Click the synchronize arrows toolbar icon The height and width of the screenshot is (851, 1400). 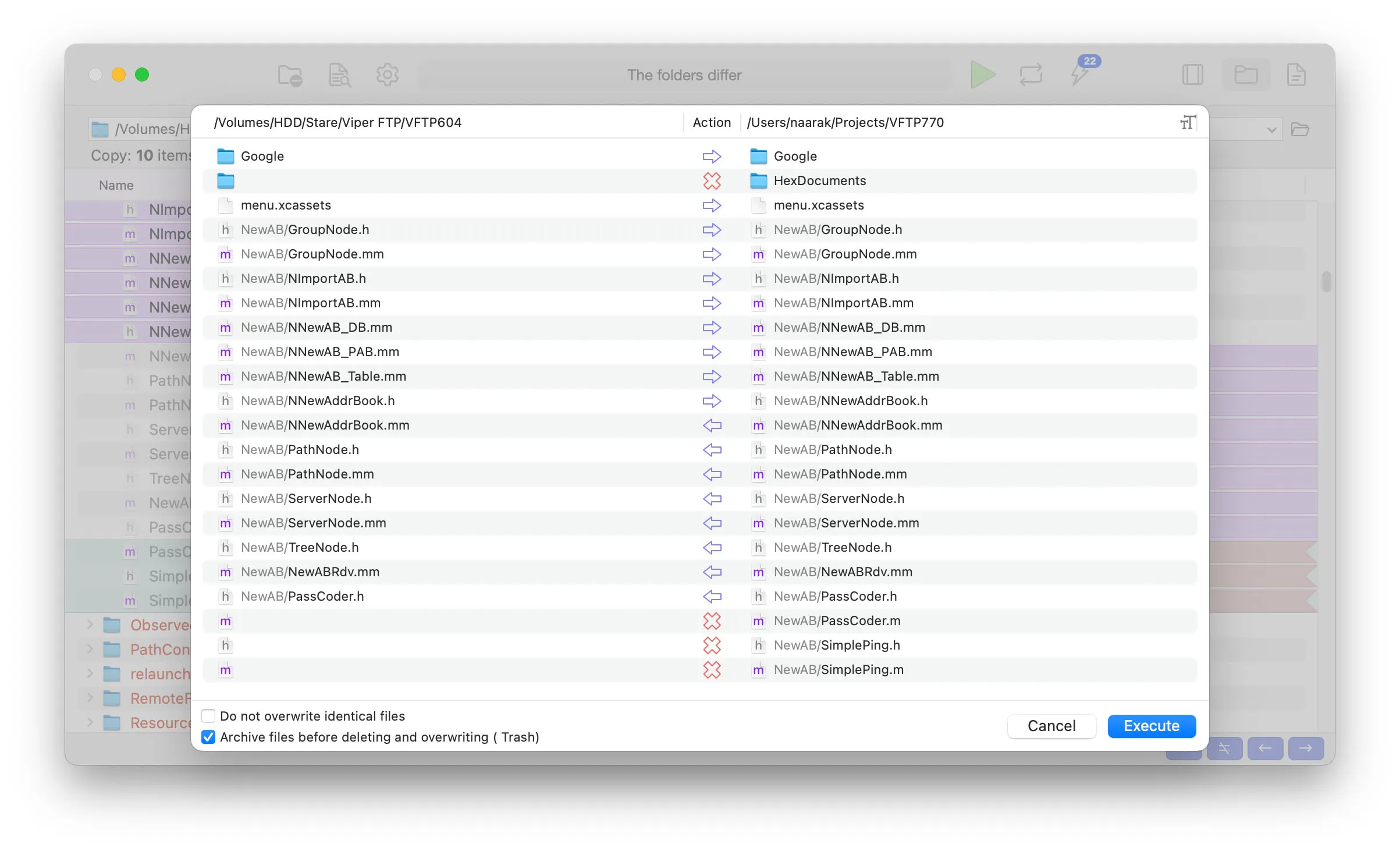pos(1031,75)
